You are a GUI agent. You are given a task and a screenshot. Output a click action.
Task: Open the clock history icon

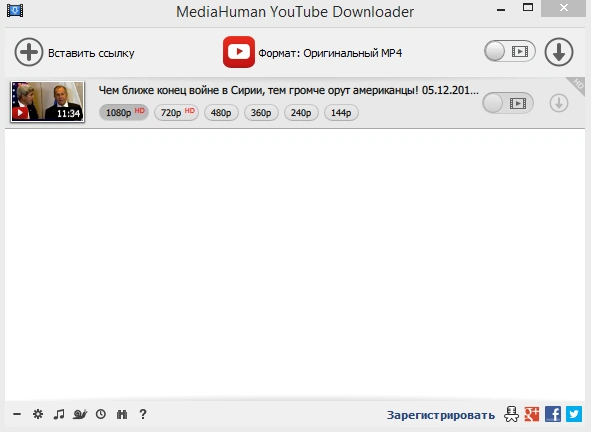[101, 414]
